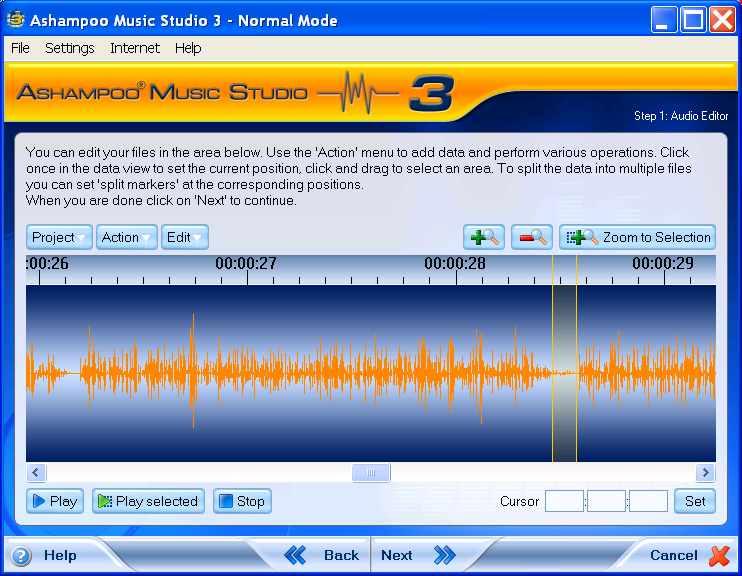Click Zoom to Selection button
The width and height of the screenshot is (742, 576).
coord(638,237)
